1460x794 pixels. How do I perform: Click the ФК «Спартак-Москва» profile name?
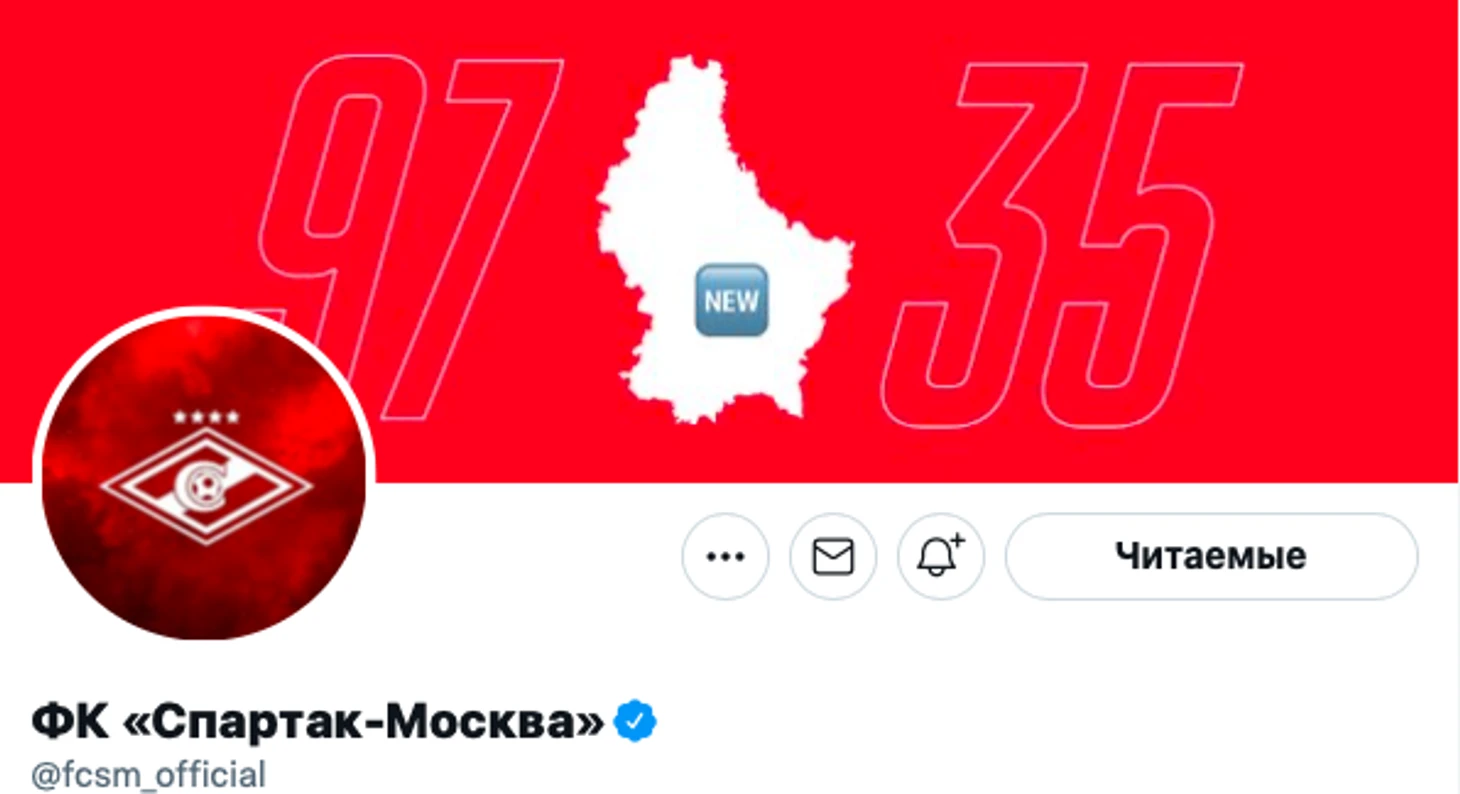coord(318,722)
